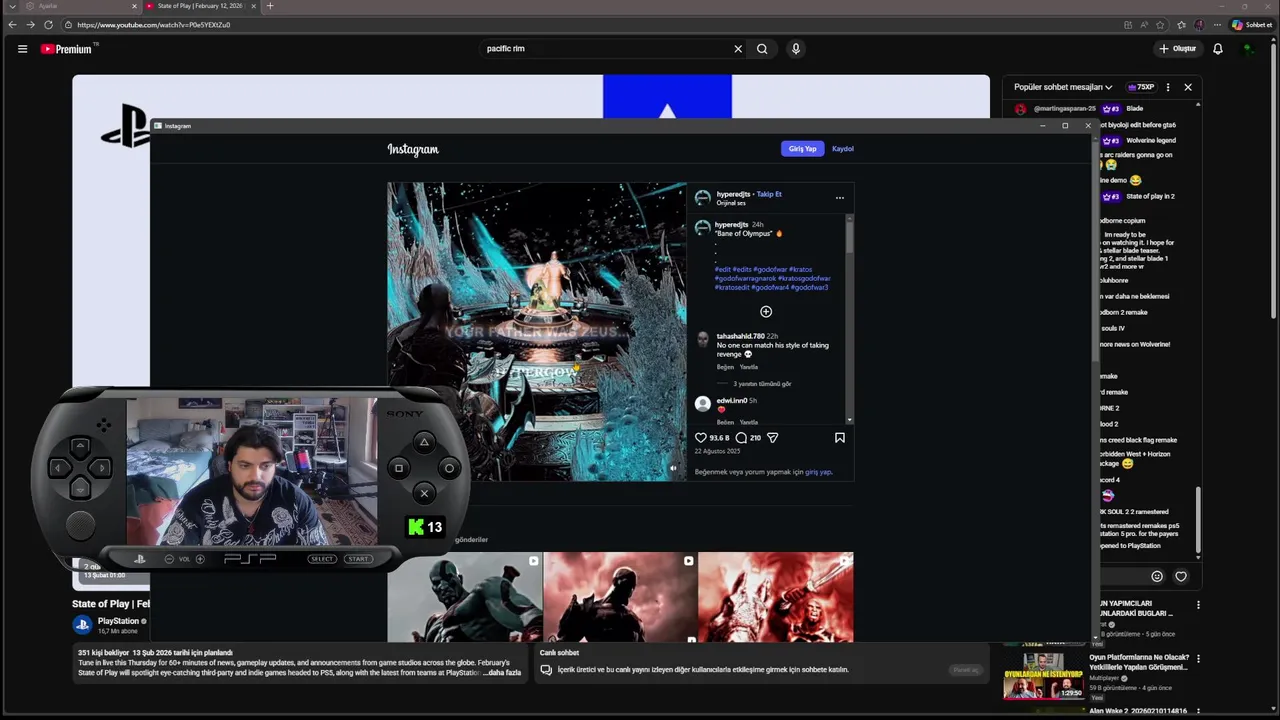Share the post with the paper-plane icon
This screenshot has width=1280, height=720.
[x=772, y=437]
